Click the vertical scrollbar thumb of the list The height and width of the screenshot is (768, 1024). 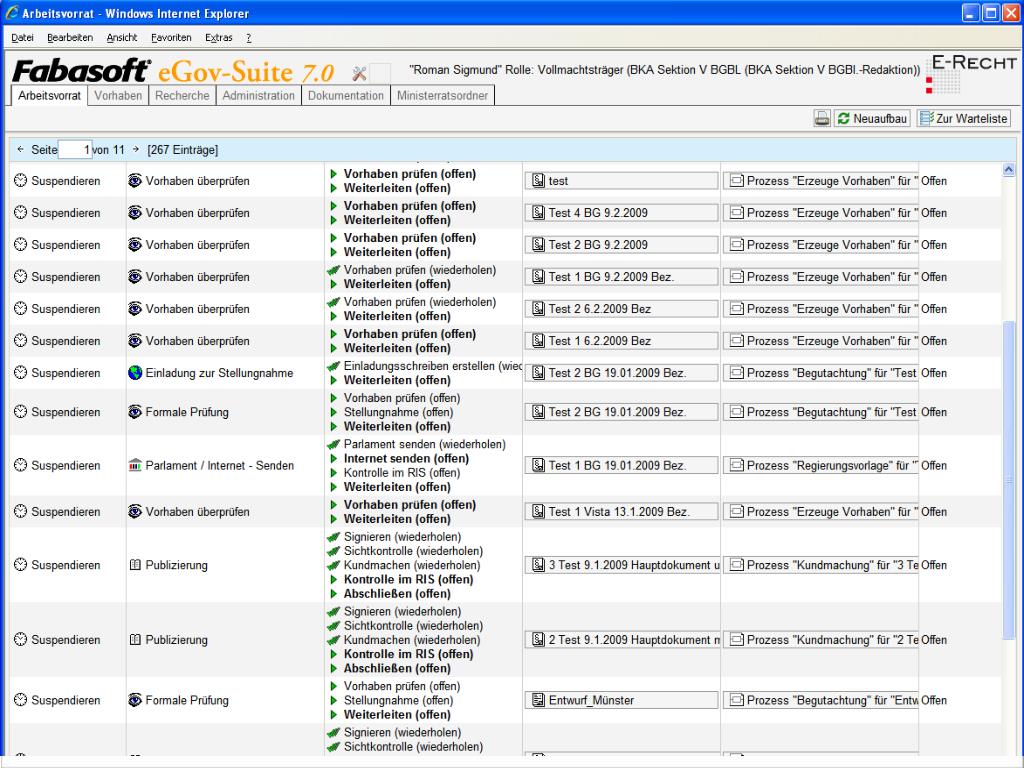pos(1008,481)
